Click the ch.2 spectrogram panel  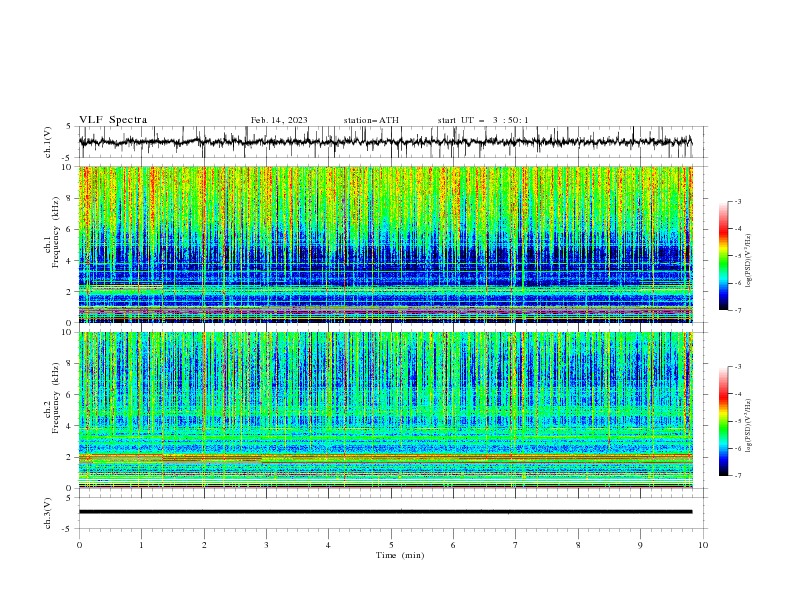pos(385,410)
